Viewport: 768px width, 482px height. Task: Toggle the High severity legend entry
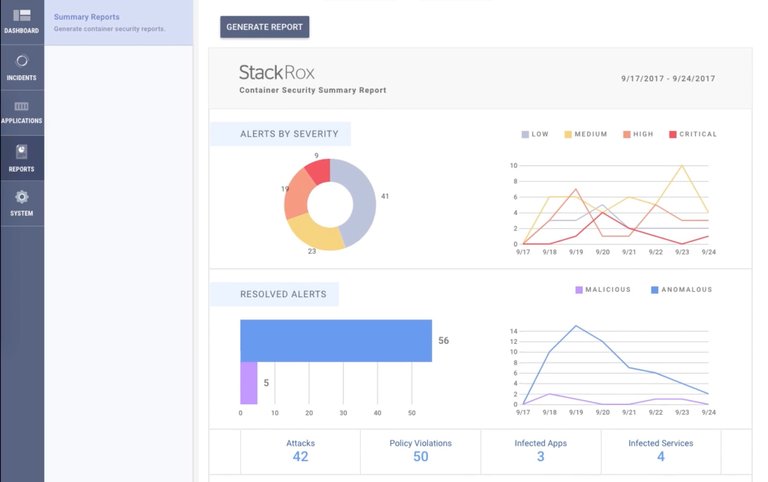(638, 134)
